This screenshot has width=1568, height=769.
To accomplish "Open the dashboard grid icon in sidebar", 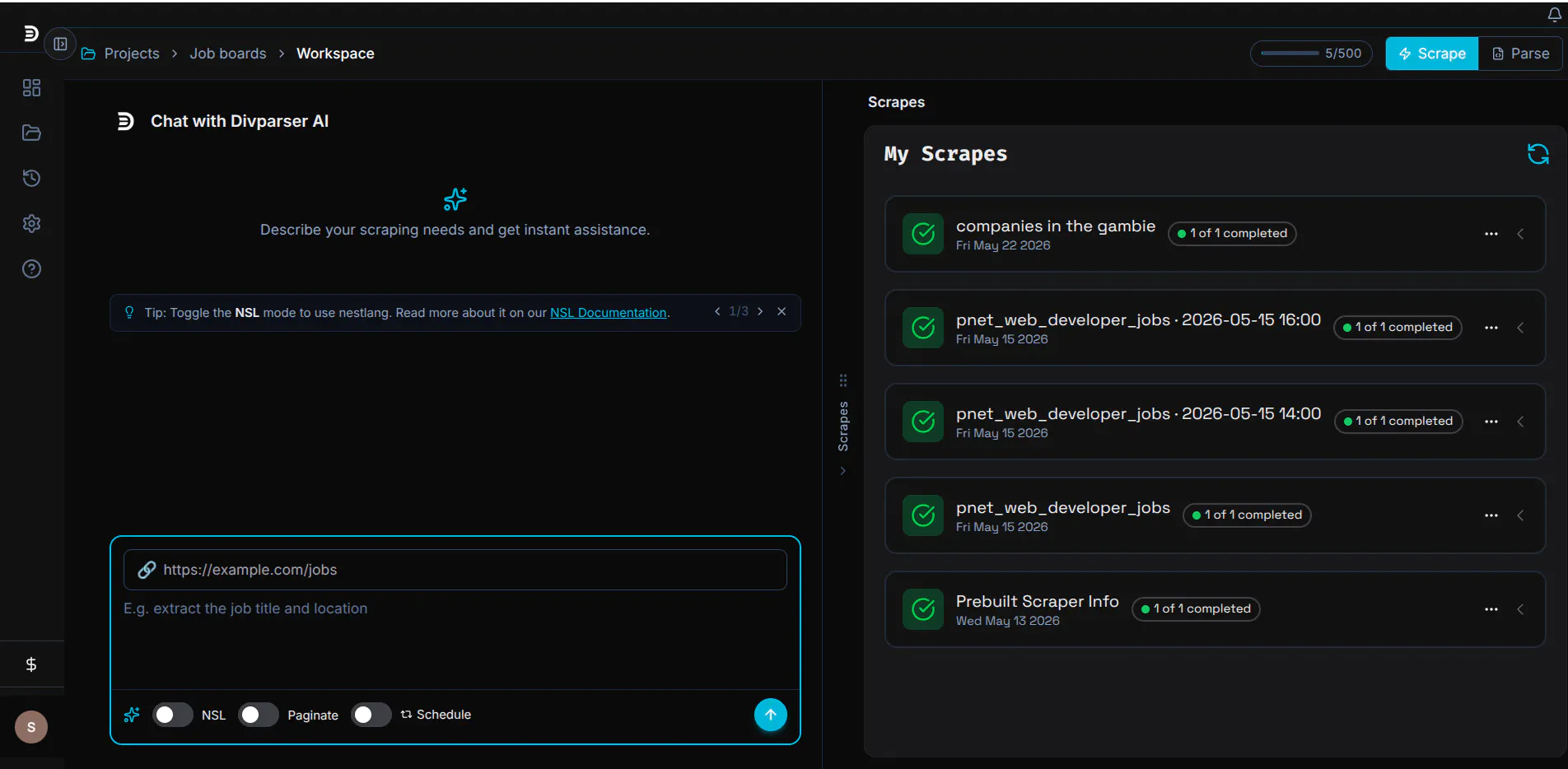I will (31, 88).
